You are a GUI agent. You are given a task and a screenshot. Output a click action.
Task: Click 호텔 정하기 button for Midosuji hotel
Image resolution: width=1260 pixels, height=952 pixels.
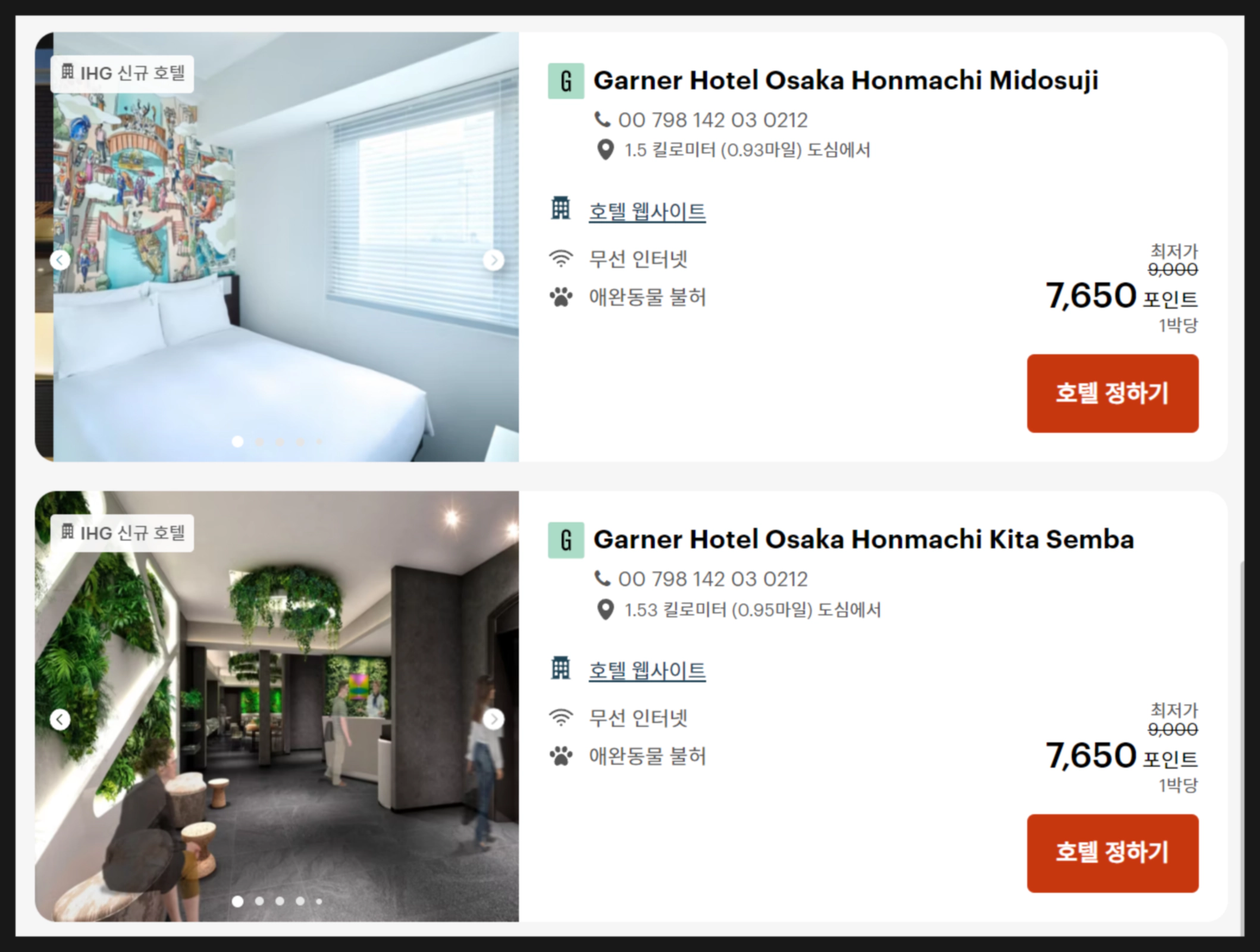[x=1112, y=393]
